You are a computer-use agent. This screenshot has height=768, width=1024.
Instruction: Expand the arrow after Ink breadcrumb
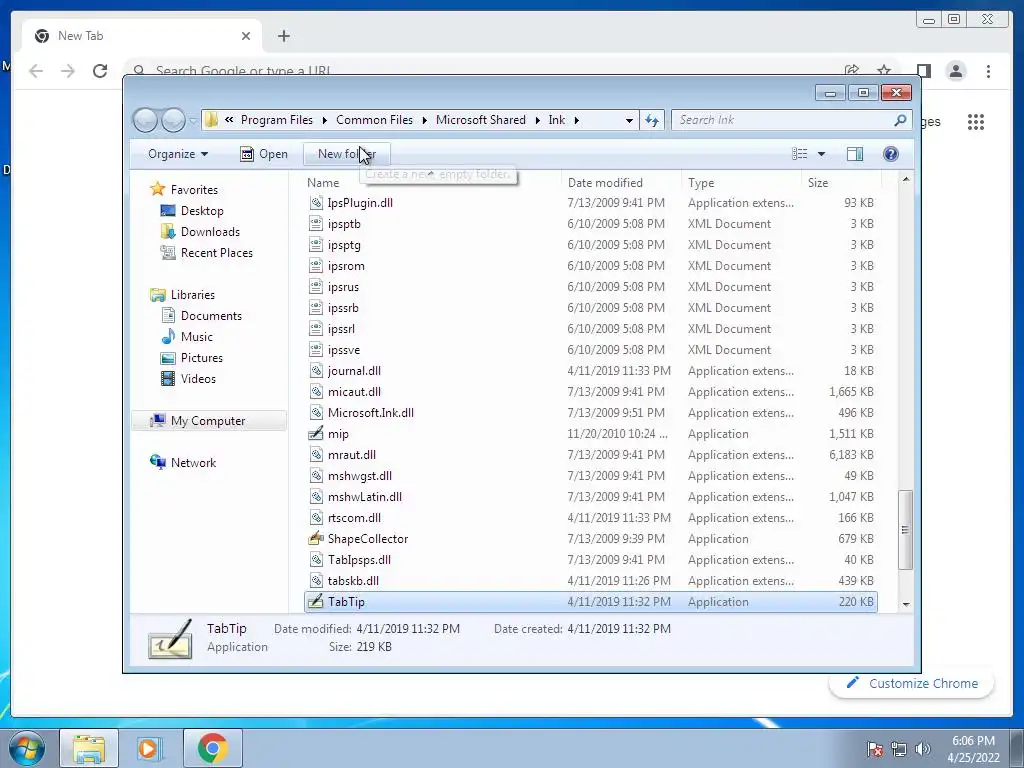577,120
